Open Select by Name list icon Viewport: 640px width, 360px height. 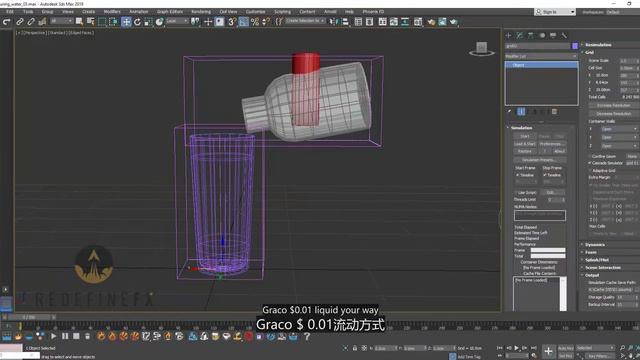[90, 22]
